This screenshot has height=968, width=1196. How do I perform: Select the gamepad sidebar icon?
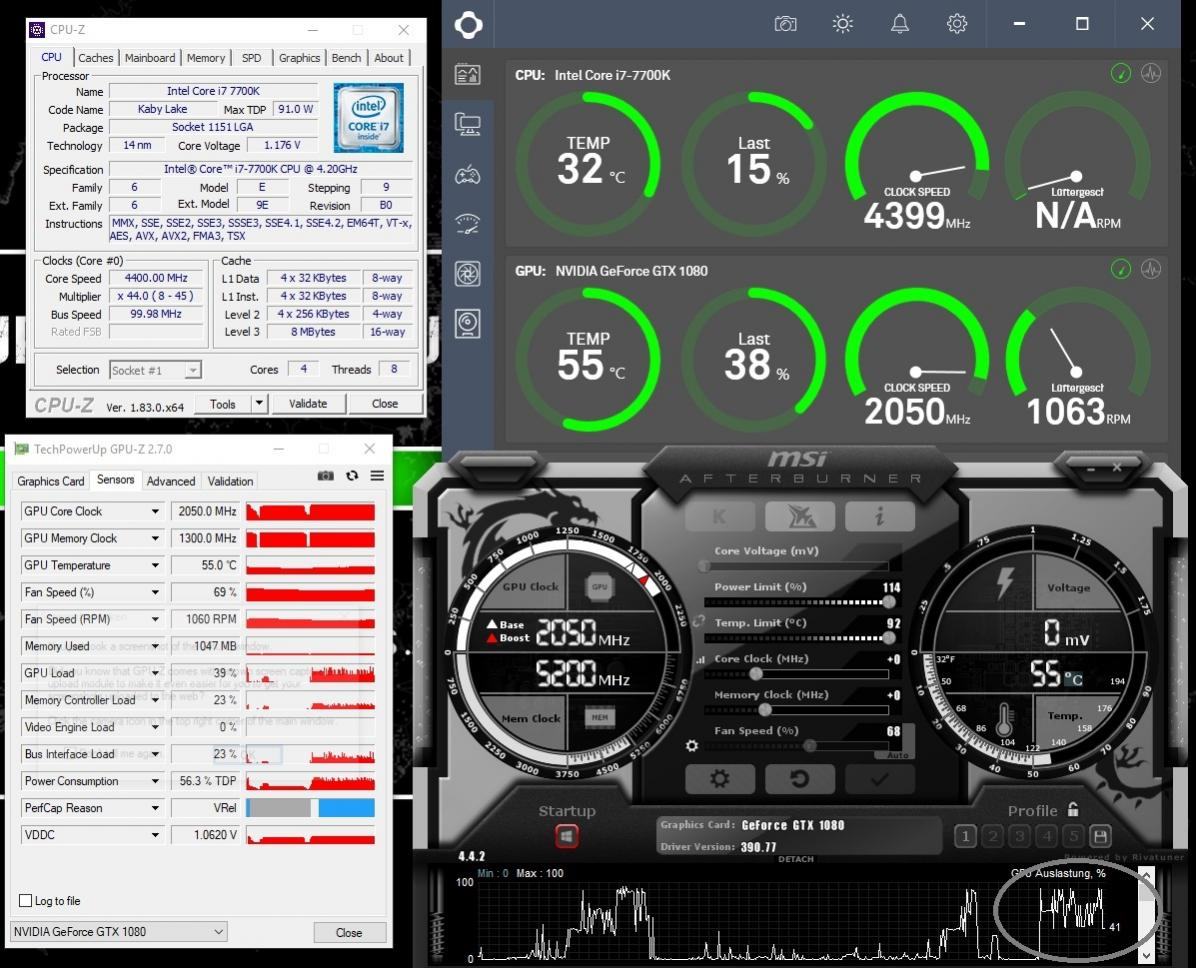click(468, 175)
